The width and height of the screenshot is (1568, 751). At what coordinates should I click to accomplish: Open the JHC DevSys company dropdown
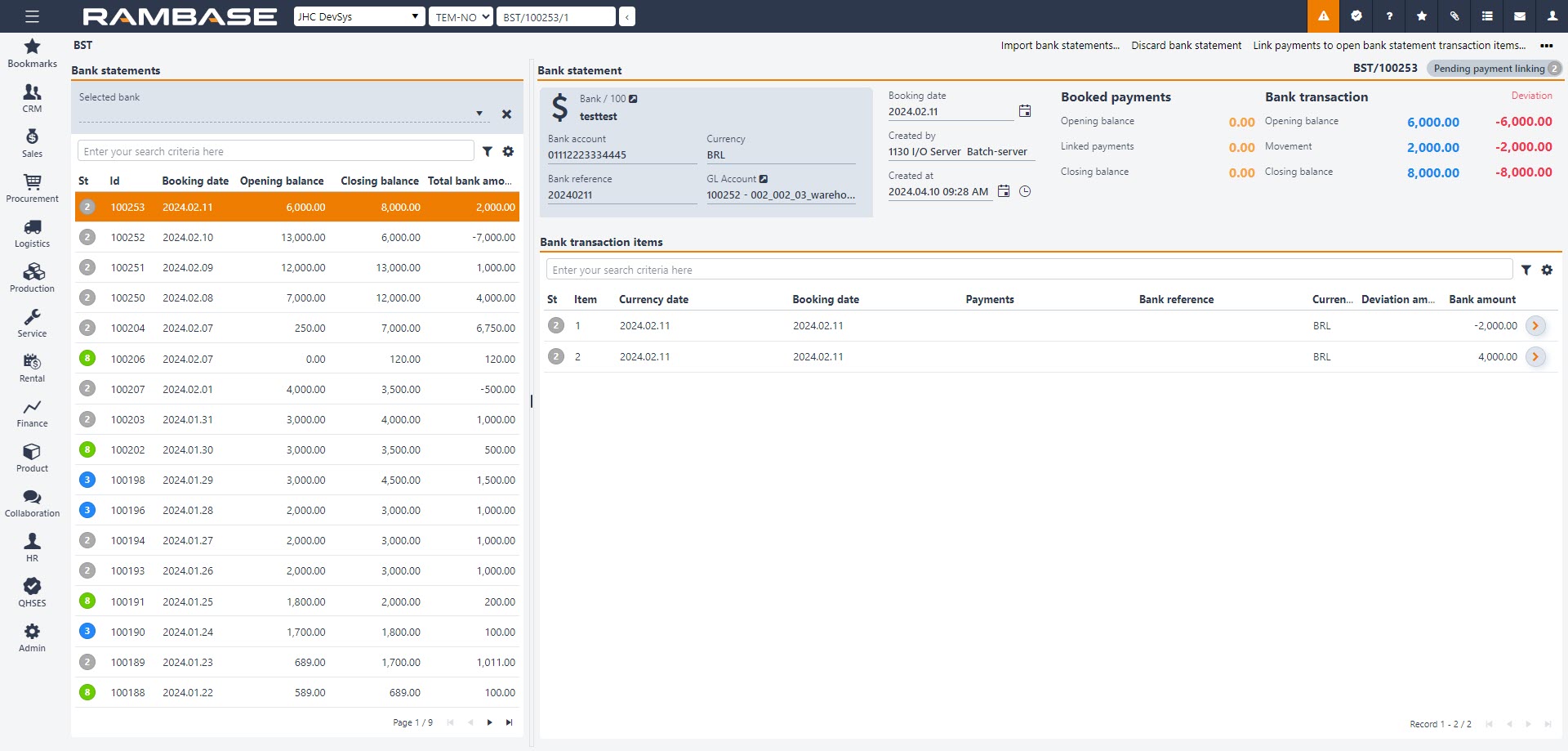pos(359,16)
